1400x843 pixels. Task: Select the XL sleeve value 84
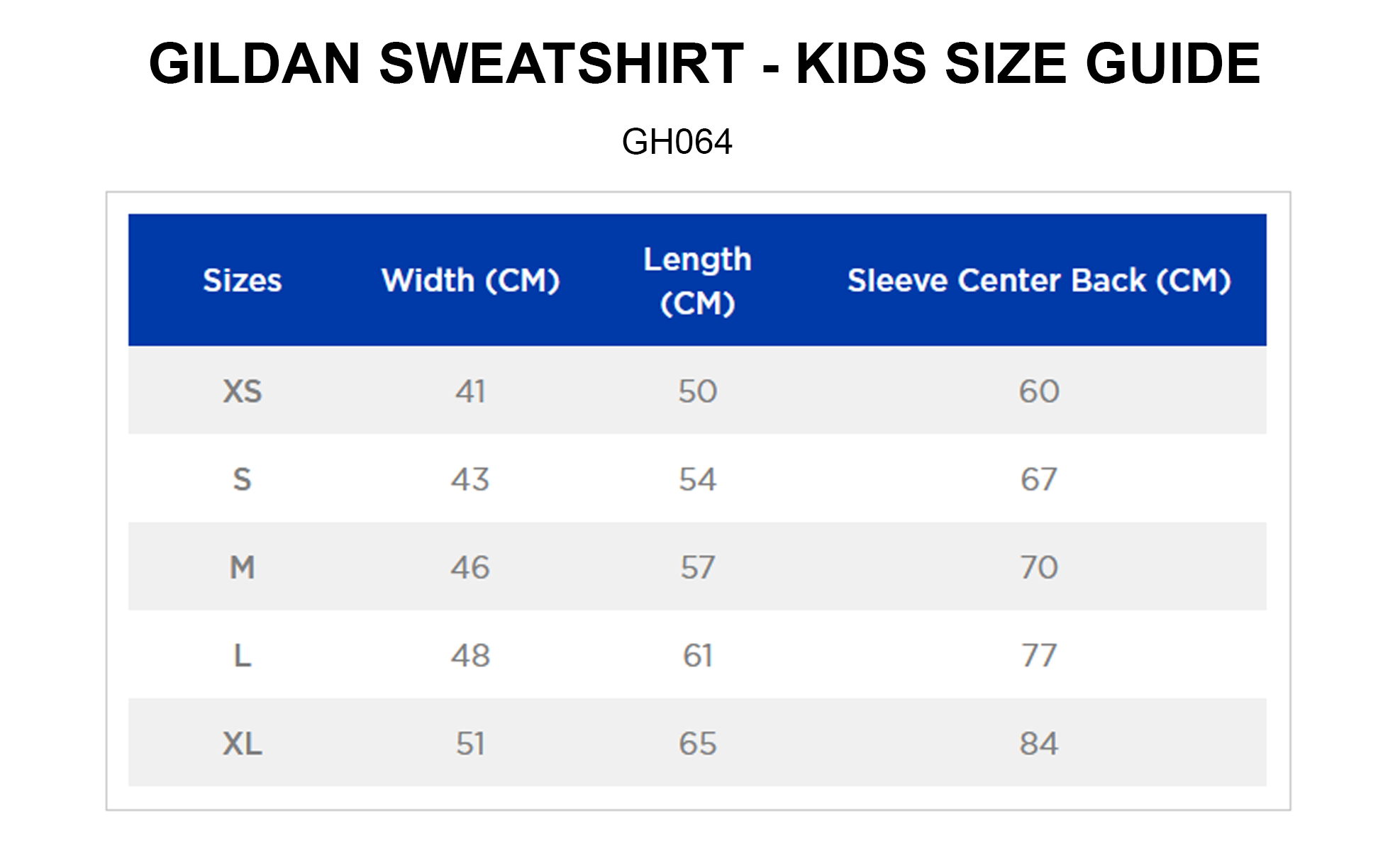[x=1039, y=744]
